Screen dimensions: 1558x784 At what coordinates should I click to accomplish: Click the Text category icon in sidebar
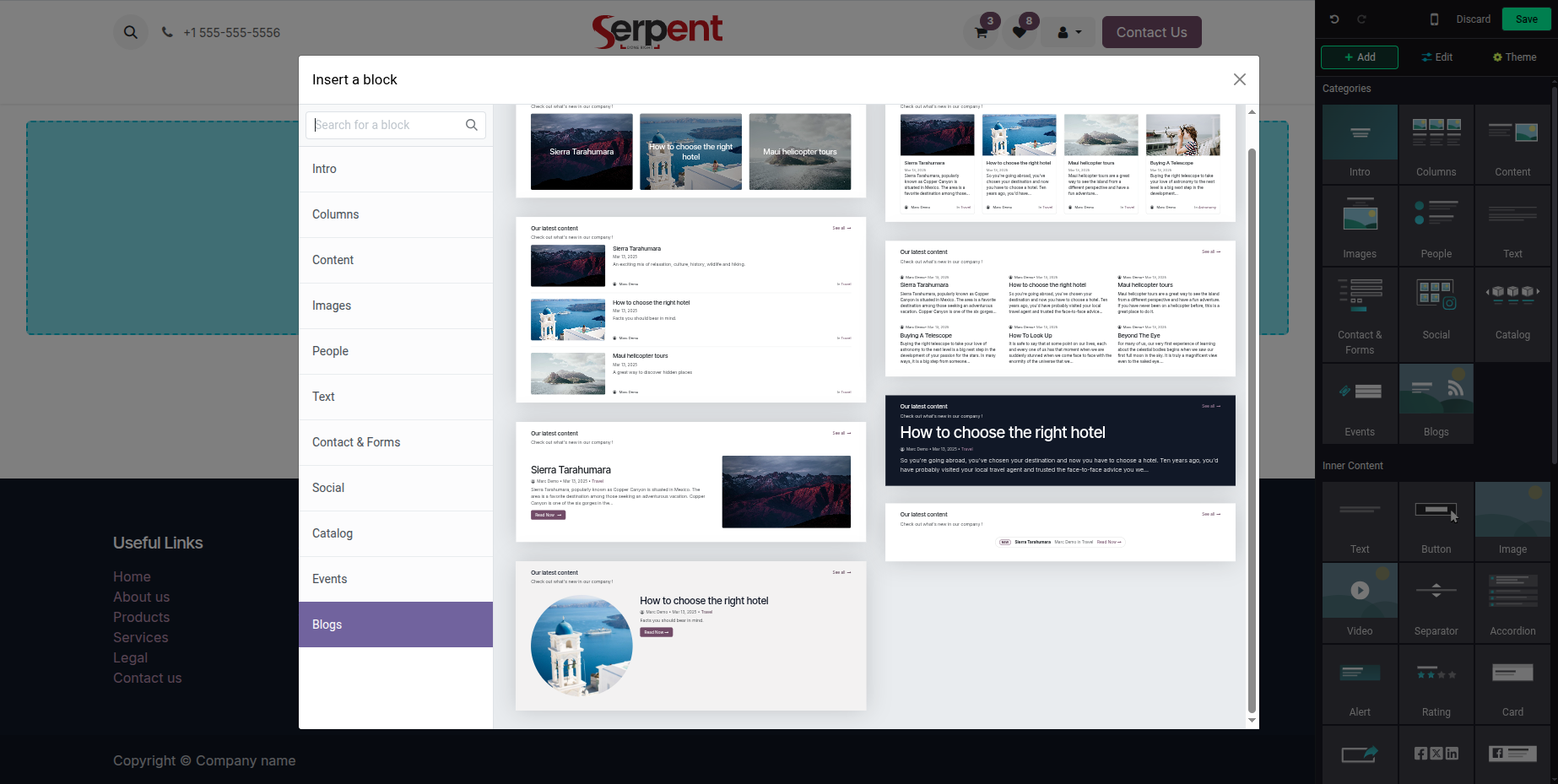pyautogui.click(x=1512, y=226)
